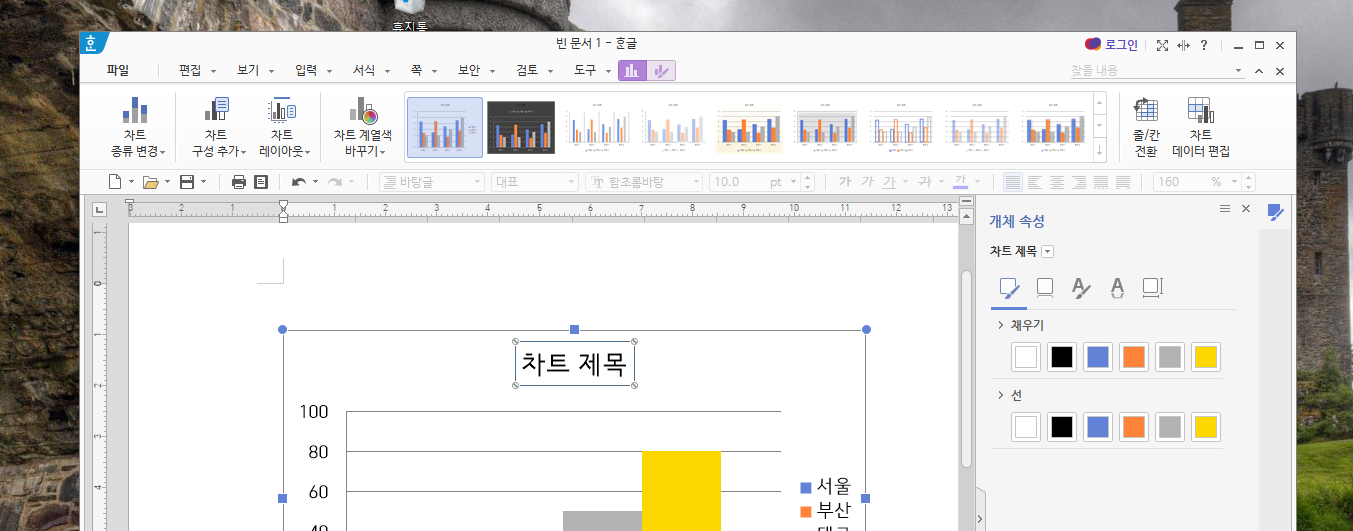Click the print preview icon
Screen dimensions: 1353x531
point(261,182)
